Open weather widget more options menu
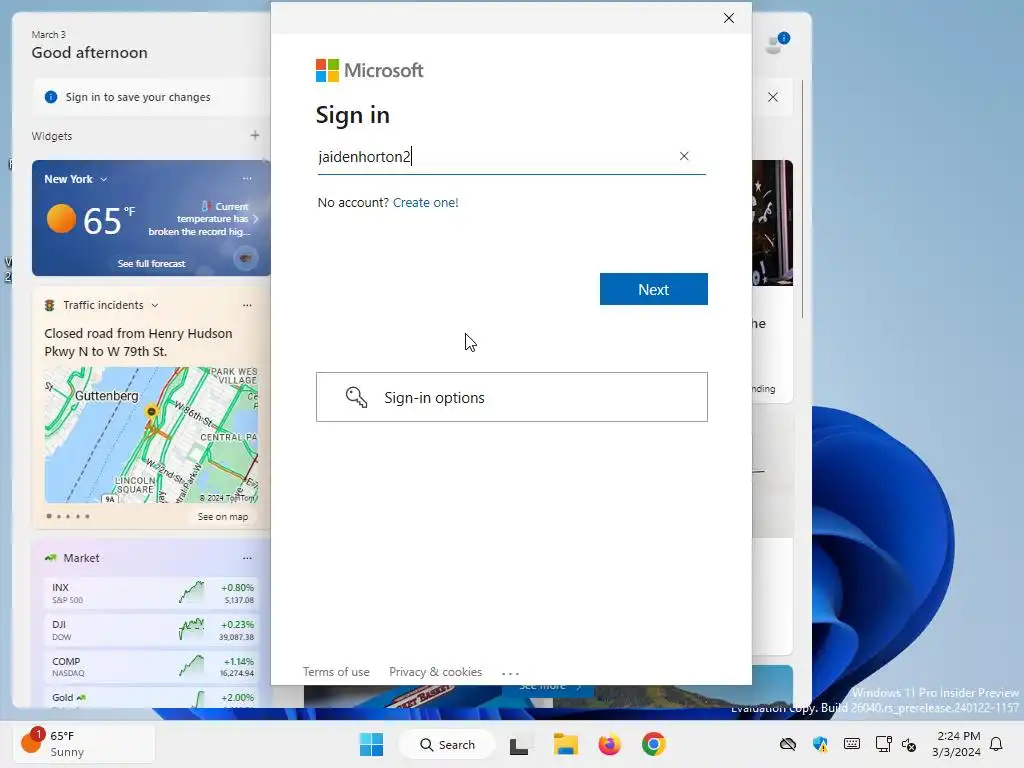Viewport: 1024px width, 768px height. (247, 178)
